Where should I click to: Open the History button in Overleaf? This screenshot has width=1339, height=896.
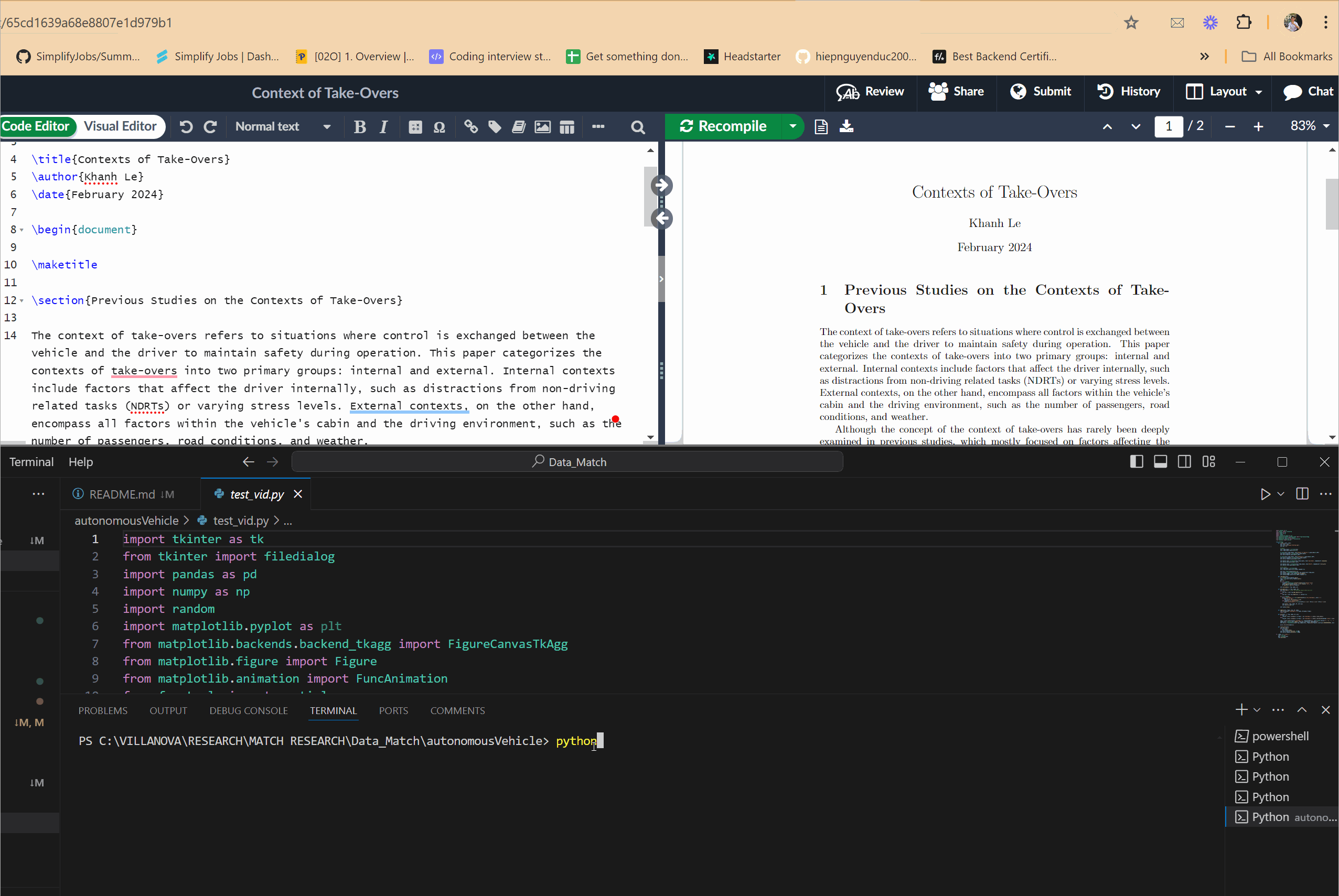click(1129, 91)
